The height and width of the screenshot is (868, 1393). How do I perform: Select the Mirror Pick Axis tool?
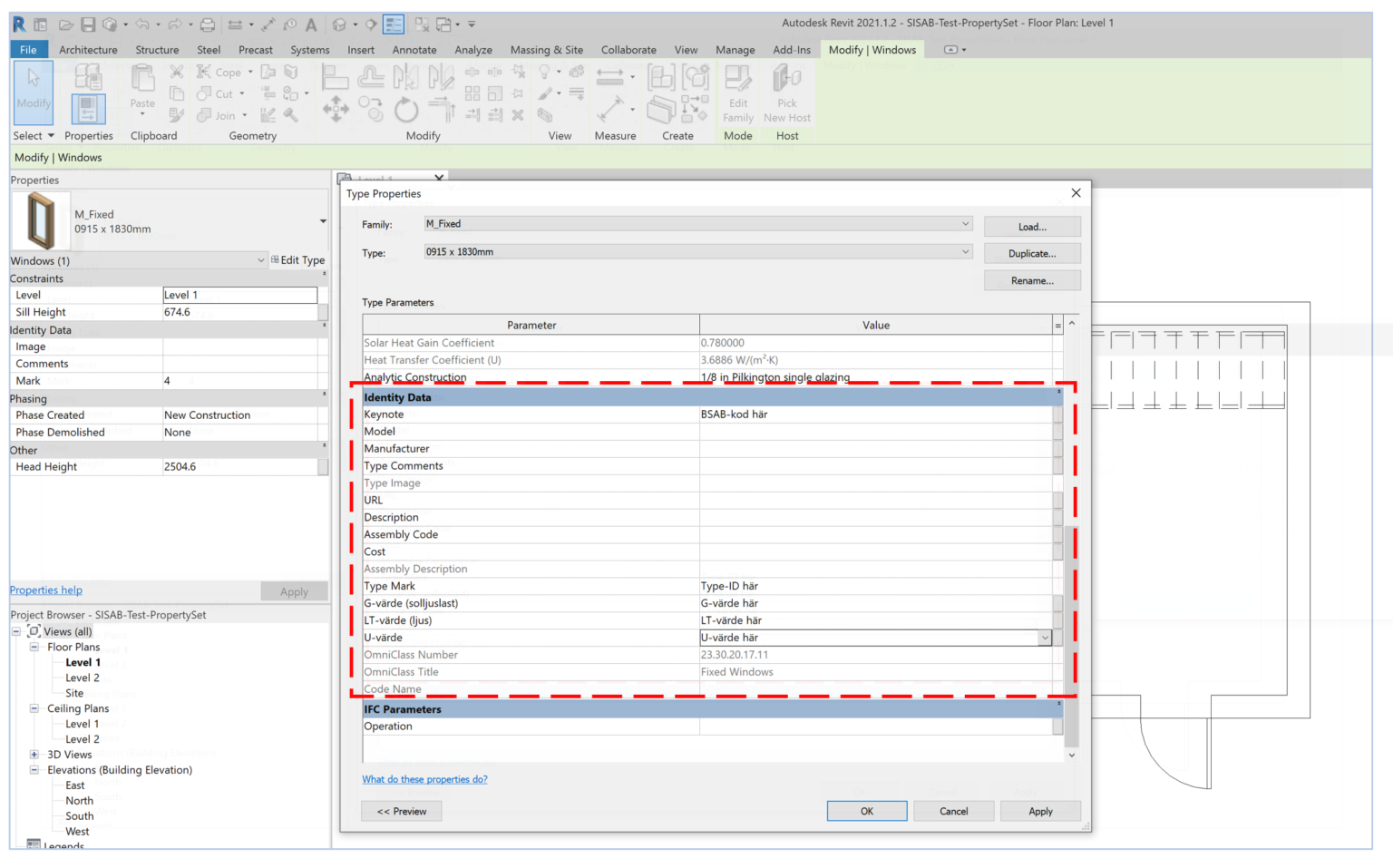[x=405, y=77]
